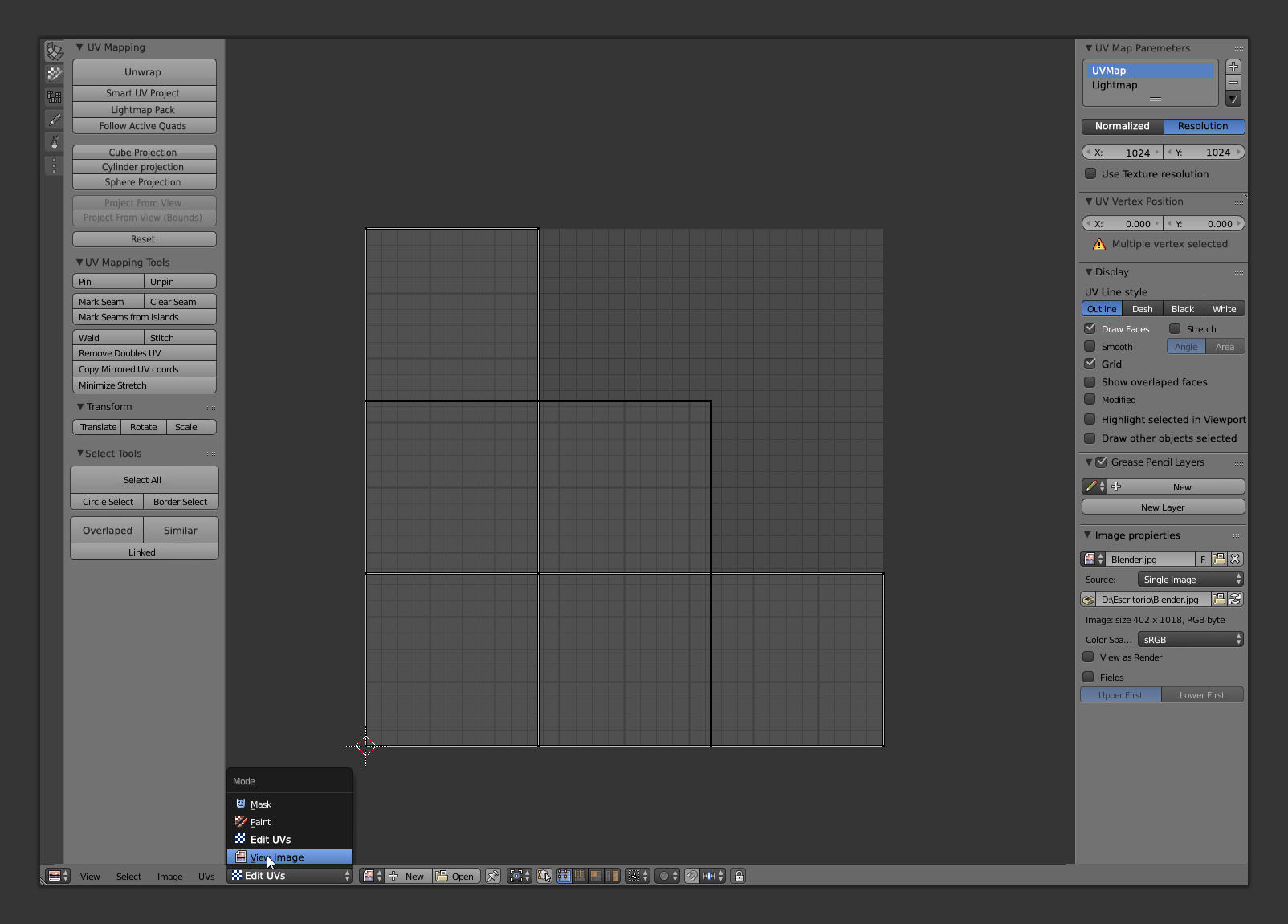
Task: Select the pencil tab icon in left sidebar
Action: (x=54, y=120)
